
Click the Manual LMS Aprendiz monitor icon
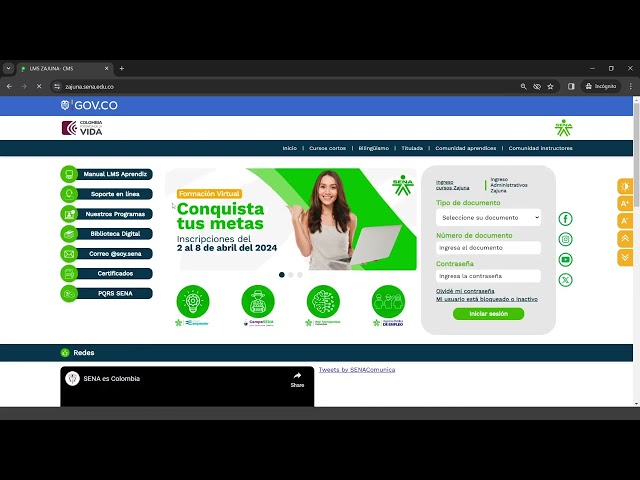click(69, 174)
